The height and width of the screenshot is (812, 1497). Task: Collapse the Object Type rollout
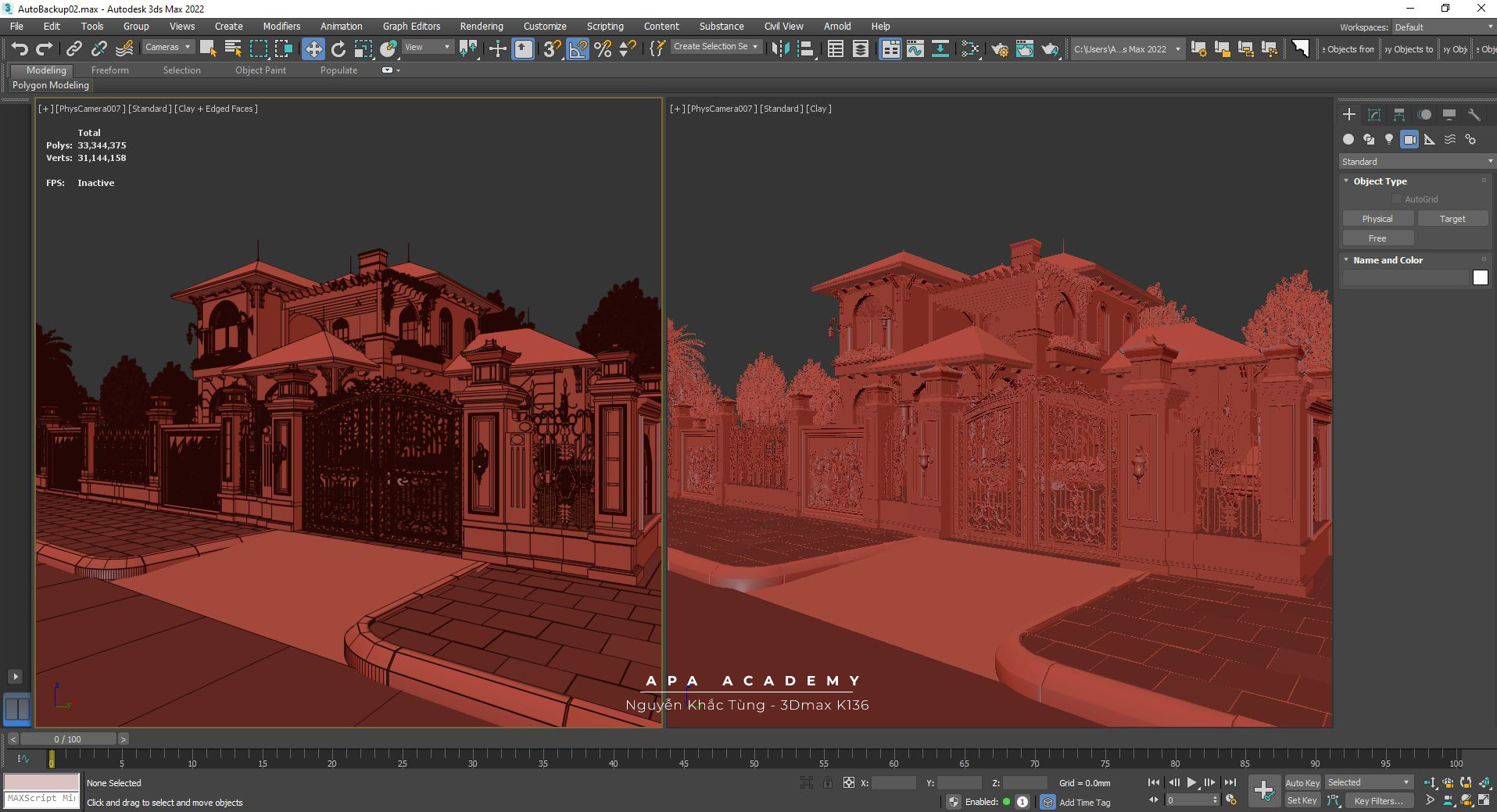(x=1380, y=181)
